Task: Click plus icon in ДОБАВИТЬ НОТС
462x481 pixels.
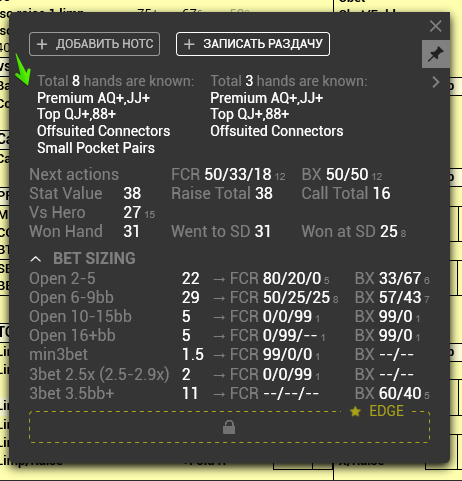Action: pyautogui.click(x=42, y=44)
